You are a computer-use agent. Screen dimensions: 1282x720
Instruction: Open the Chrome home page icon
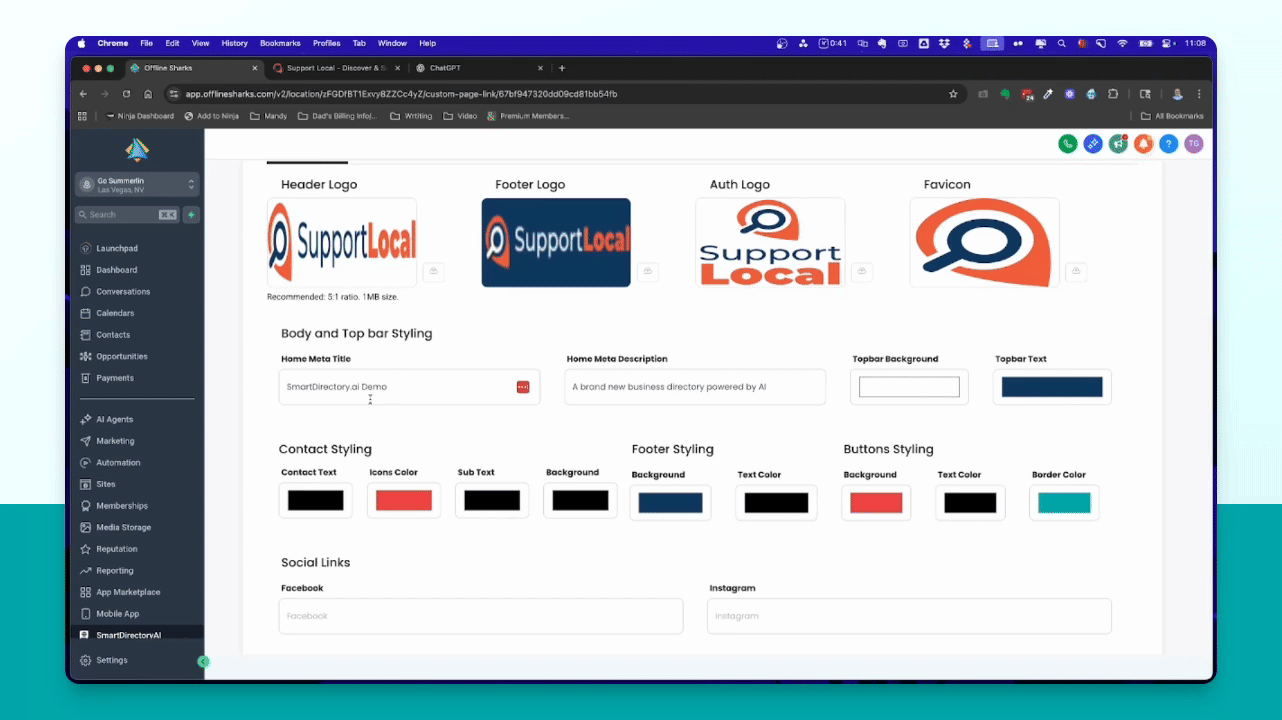click(148, 94)
